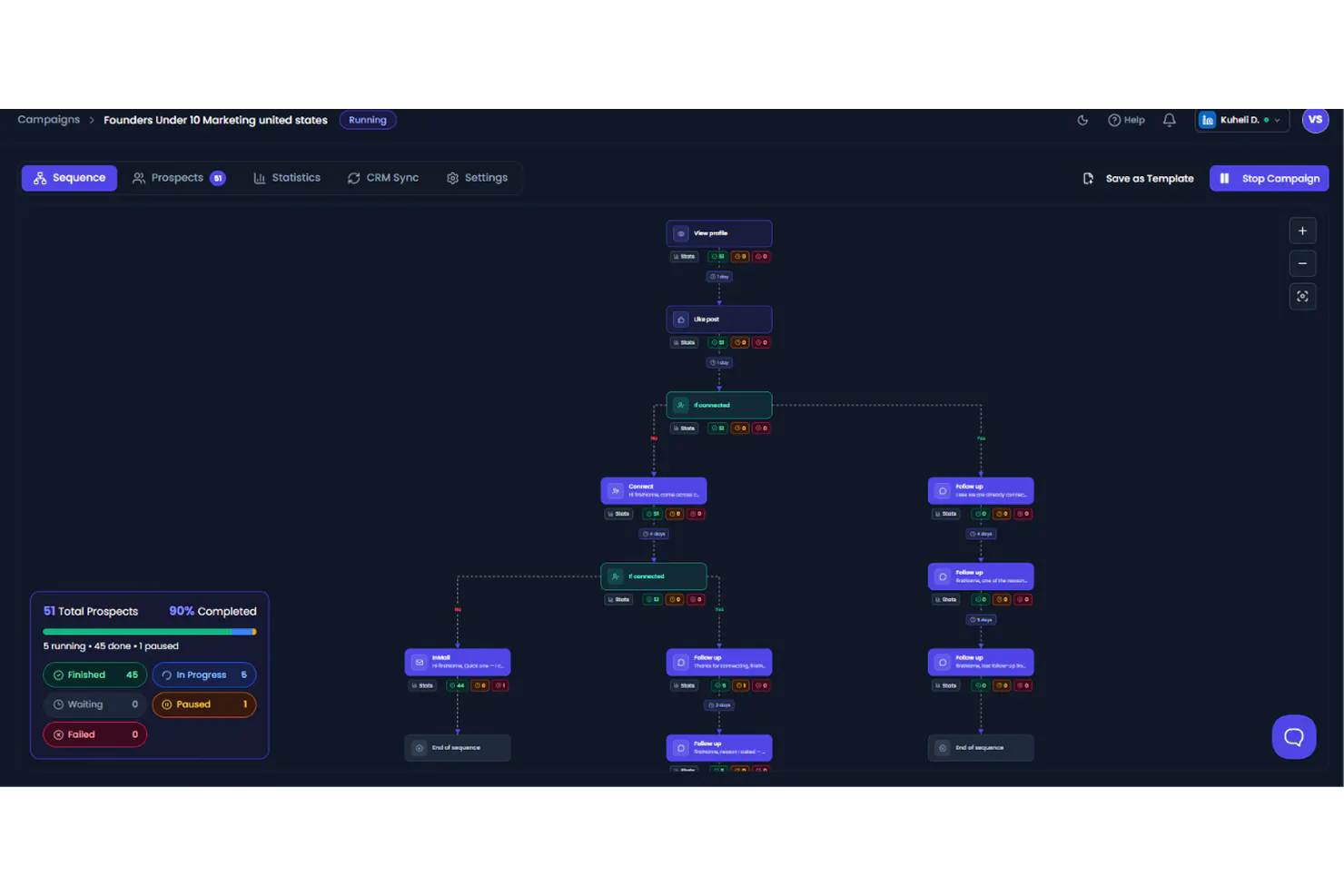Open Stats under View profile node
Image resolution: width=1344 pixels, height=896 pixels.
[x=684, y=257]
